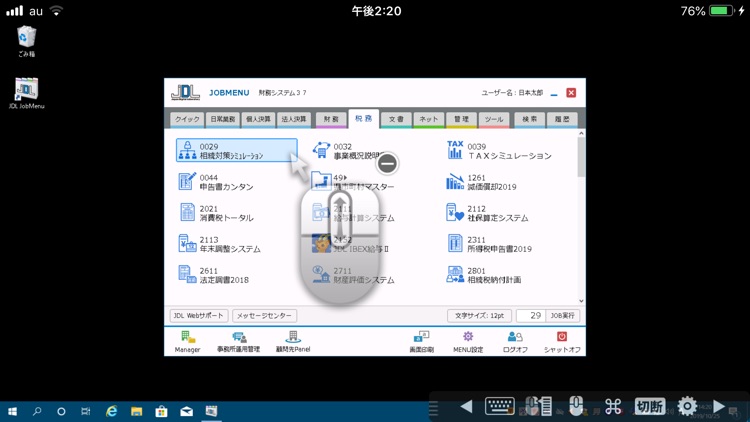Click the job number input field
The image size is (750, 422).
(530, 316)
